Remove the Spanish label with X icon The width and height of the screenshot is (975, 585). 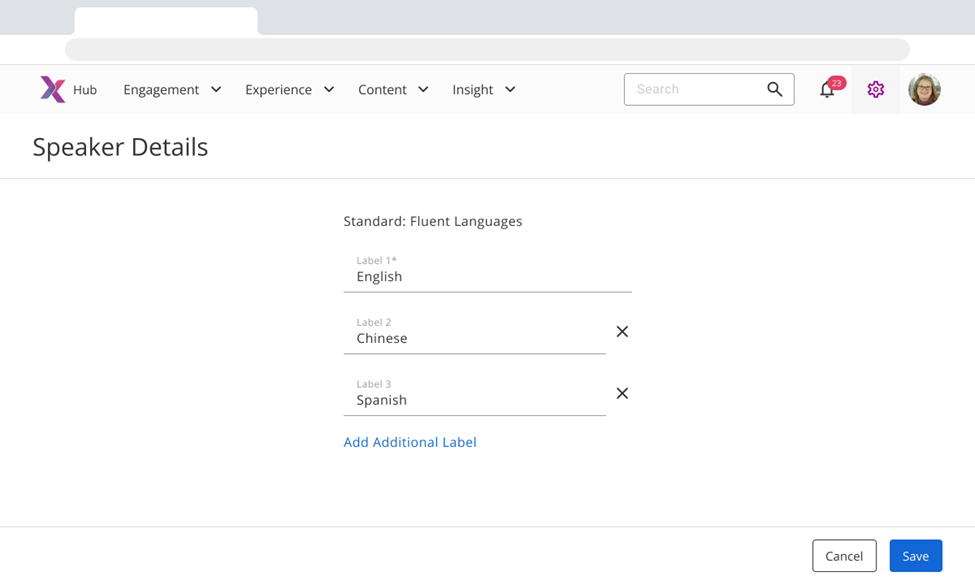[622, 394]
